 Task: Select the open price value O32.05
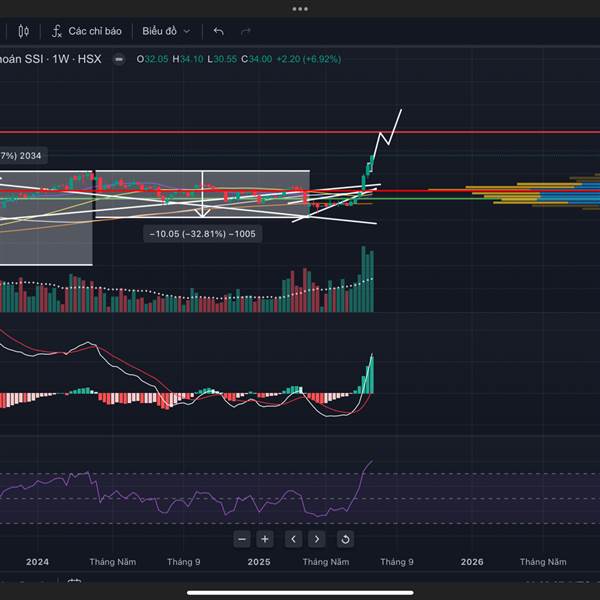tap(152, 59)
